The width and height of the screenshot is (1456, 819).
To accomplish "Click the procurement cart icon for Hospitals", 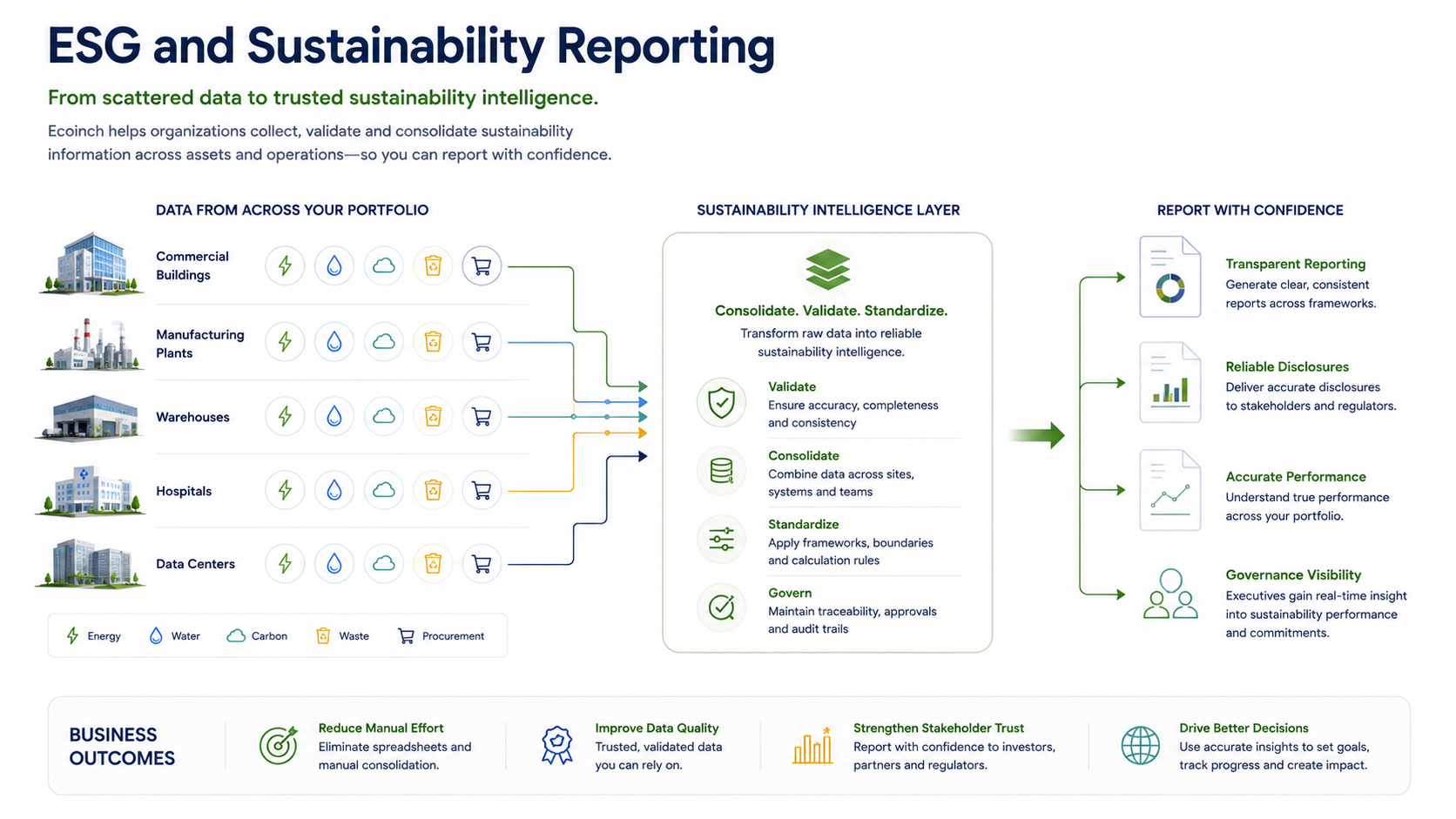I will tap(482, 491).
